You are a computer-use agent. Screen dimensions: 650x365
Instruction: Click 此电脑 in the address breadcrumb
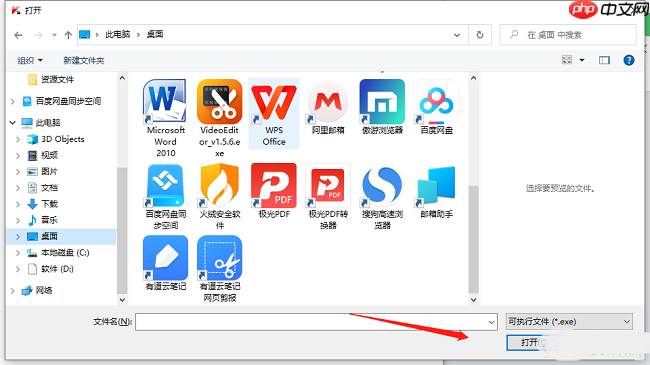coord(117,34)
